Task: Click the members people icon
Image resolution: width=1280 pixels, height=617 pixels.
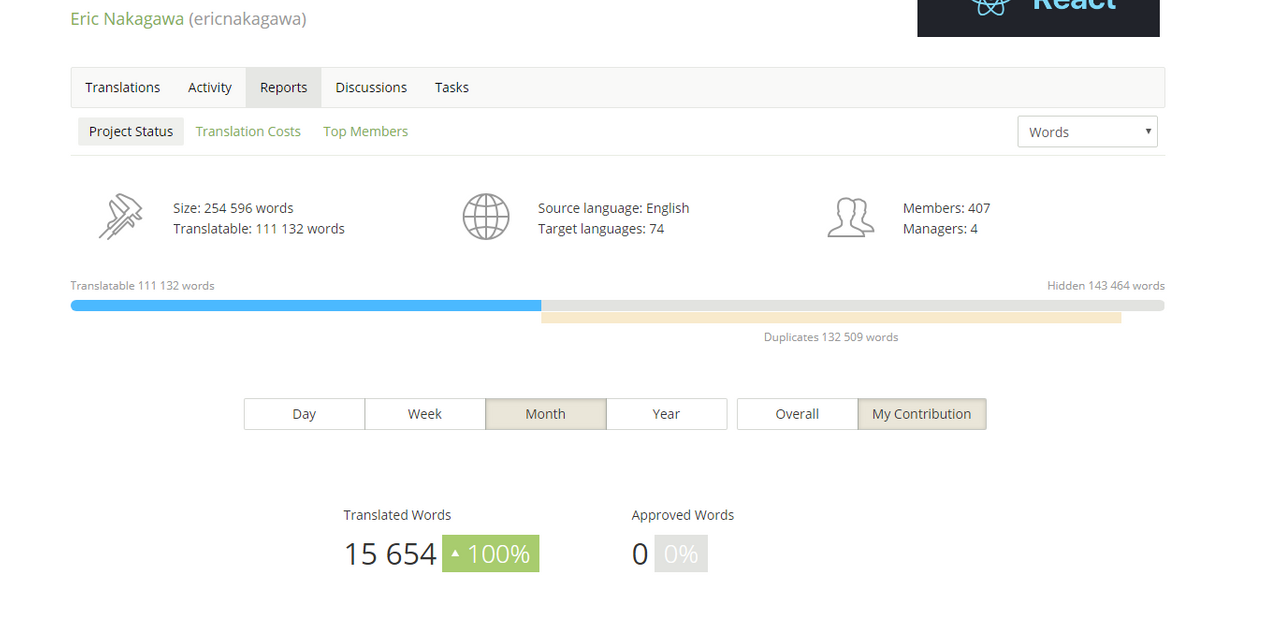Action: pos(851,217)
